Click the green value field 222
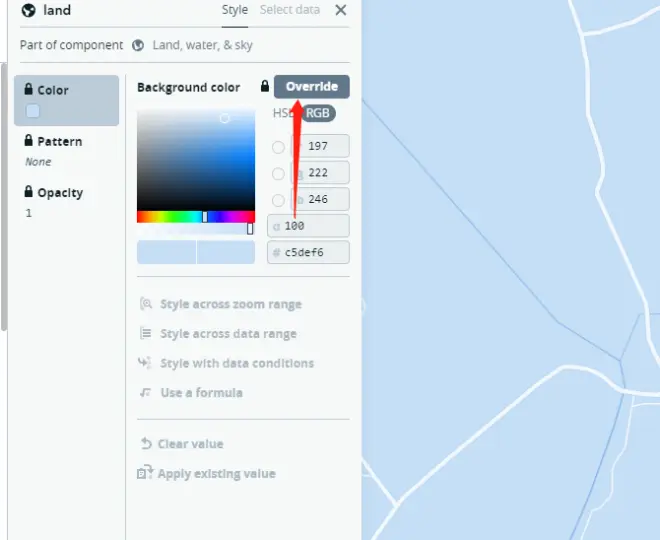 click(320, 173)
